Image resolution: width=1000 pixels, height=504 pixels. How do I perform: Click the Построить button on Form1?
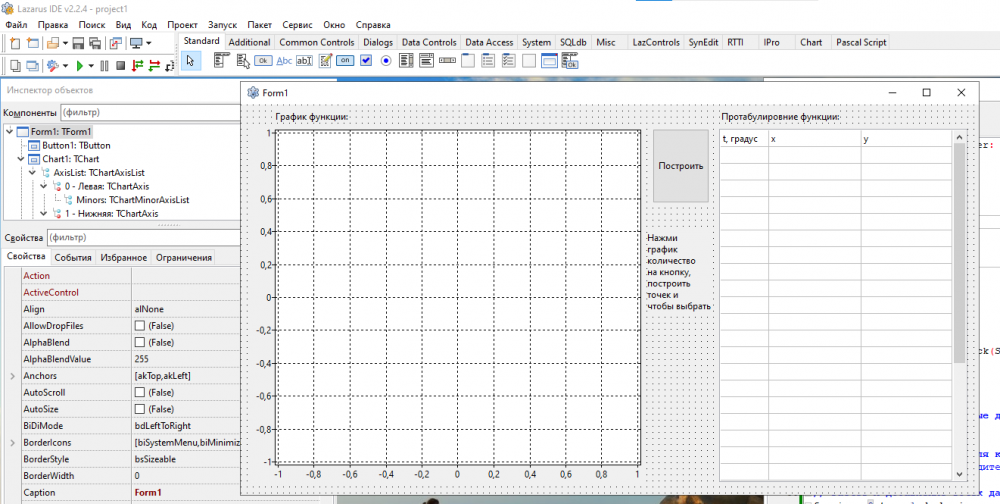[x=680, y=166]
